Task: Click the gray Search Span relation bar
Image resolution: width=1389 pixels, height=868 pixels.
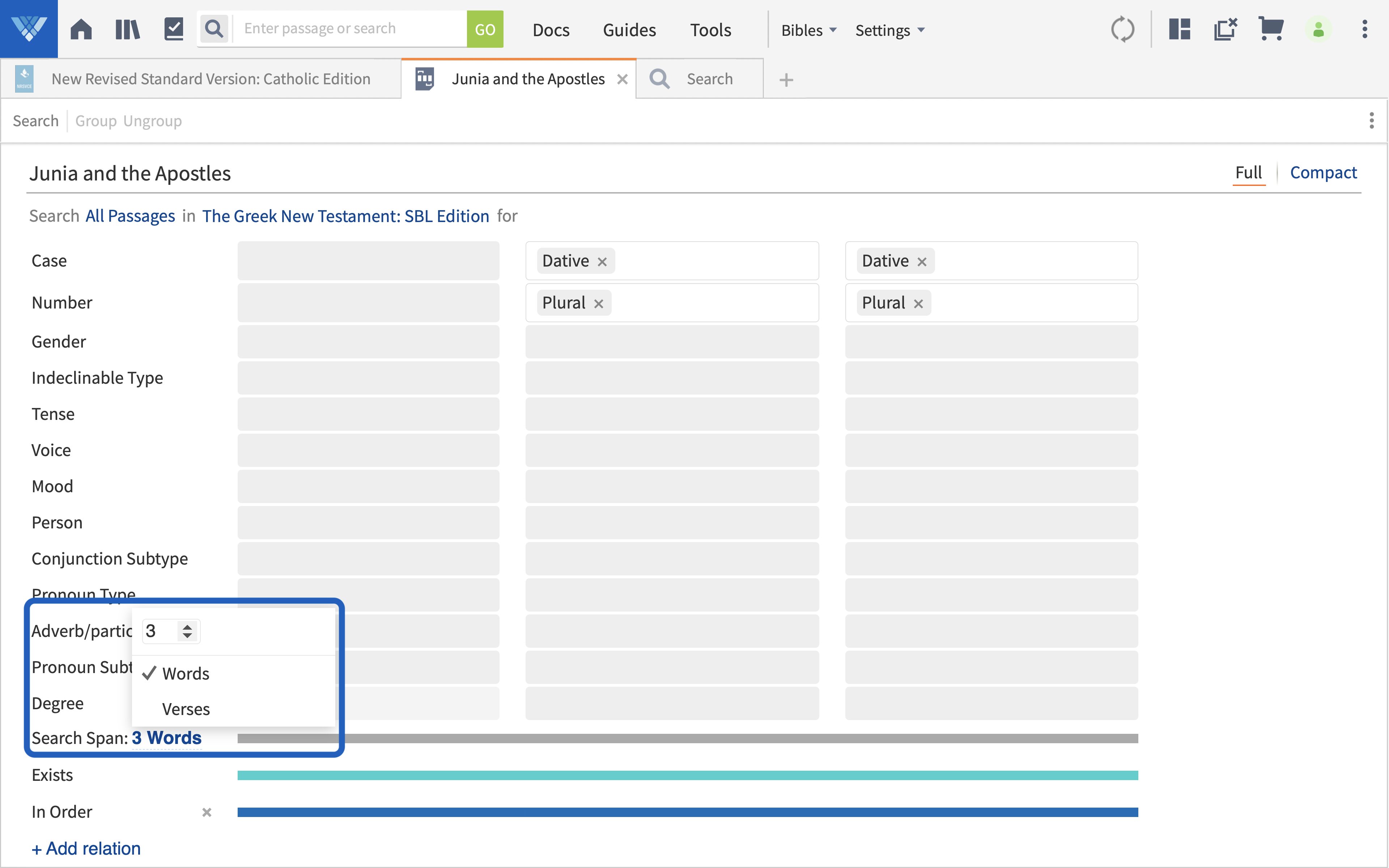Action: pyautogui.click(x=688, y=738)
